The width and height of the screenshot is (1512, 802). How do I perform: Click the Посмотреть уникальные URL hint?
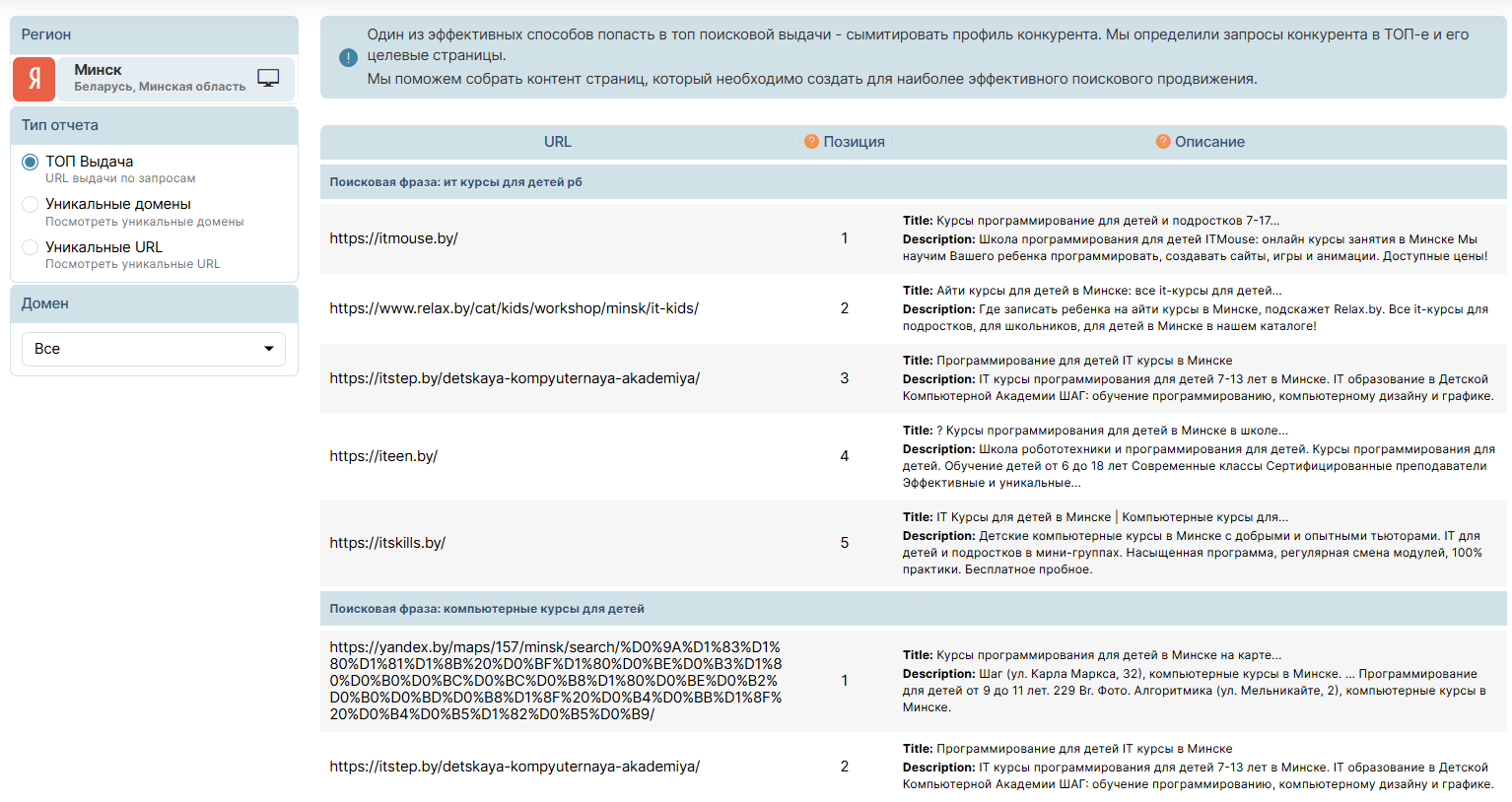[x=133, y=264]
